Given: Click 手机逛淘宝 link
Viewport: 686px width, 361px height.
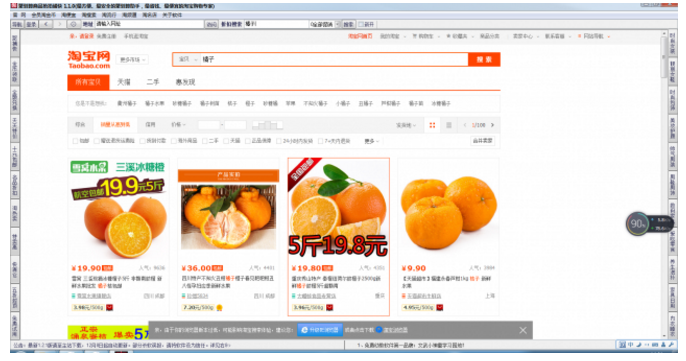Looking at the screenshot, I should (136, 36).
